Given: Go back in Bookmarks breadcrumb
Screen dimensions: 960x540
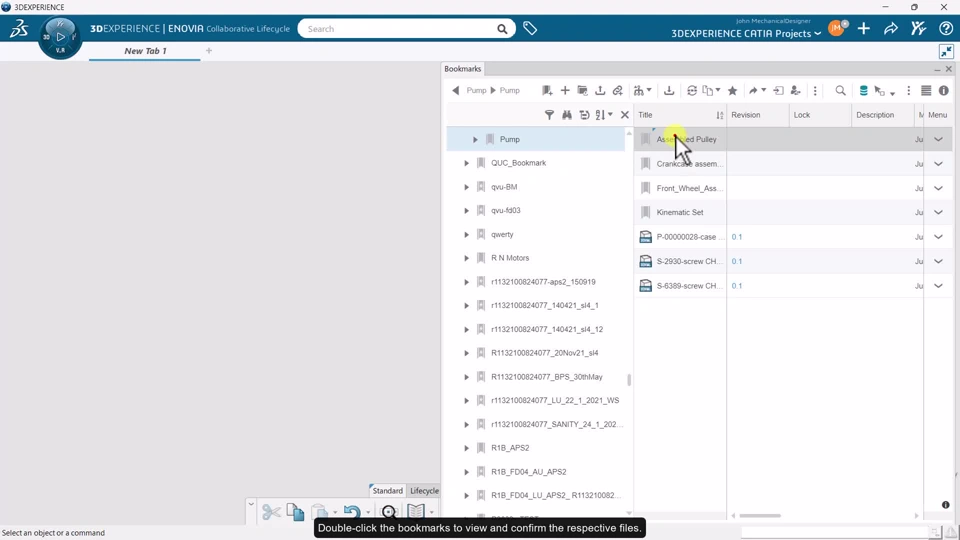Looking at the screenshot, I should tap(455, 90).
